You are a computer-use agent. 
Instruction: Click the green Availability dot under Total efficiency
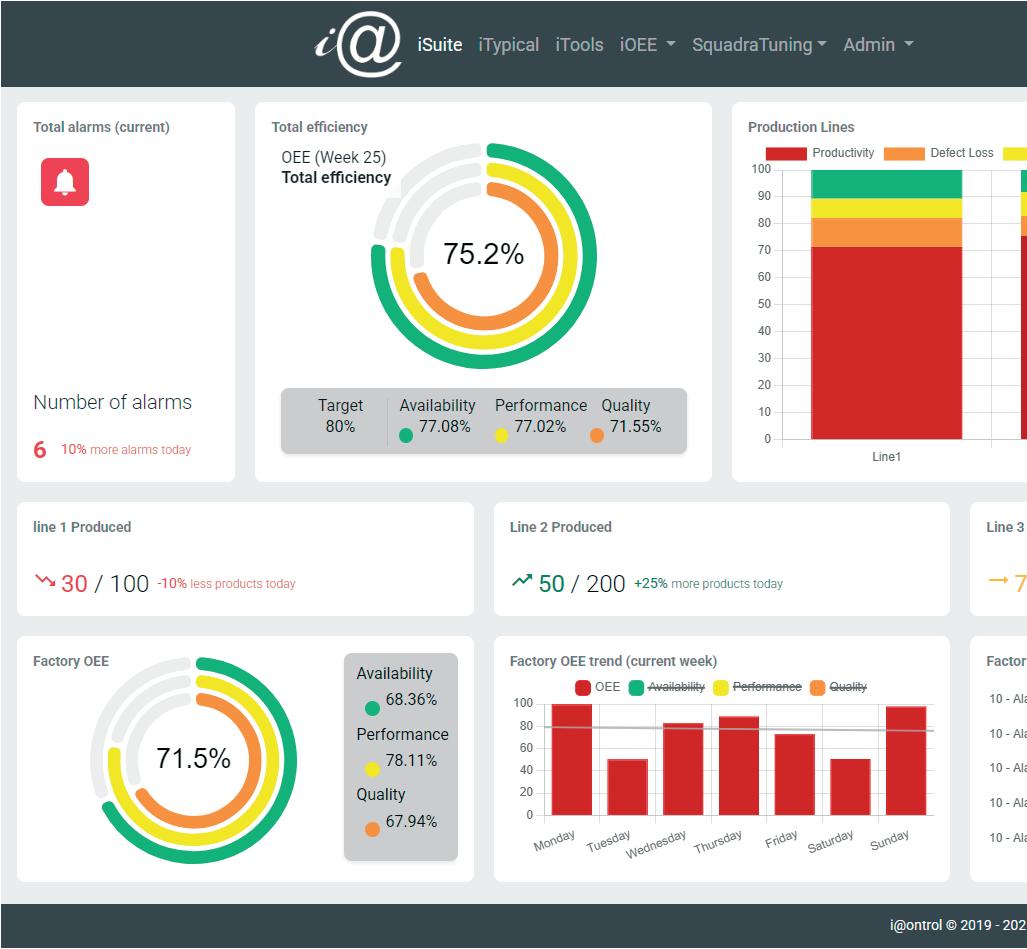coord(406,436)
